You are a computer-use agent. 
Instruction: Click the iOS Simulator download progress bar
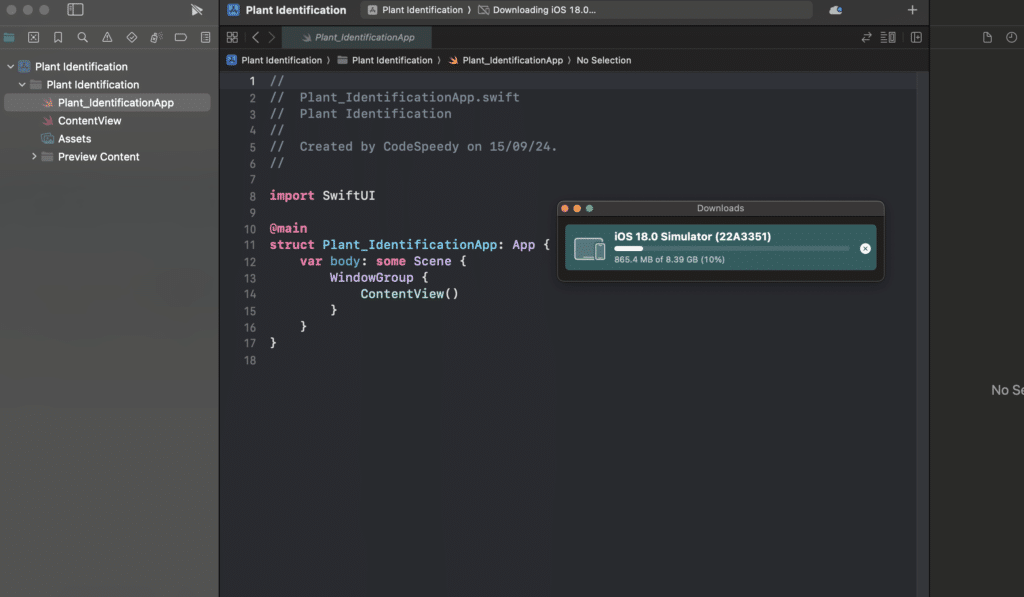[731, 248]
